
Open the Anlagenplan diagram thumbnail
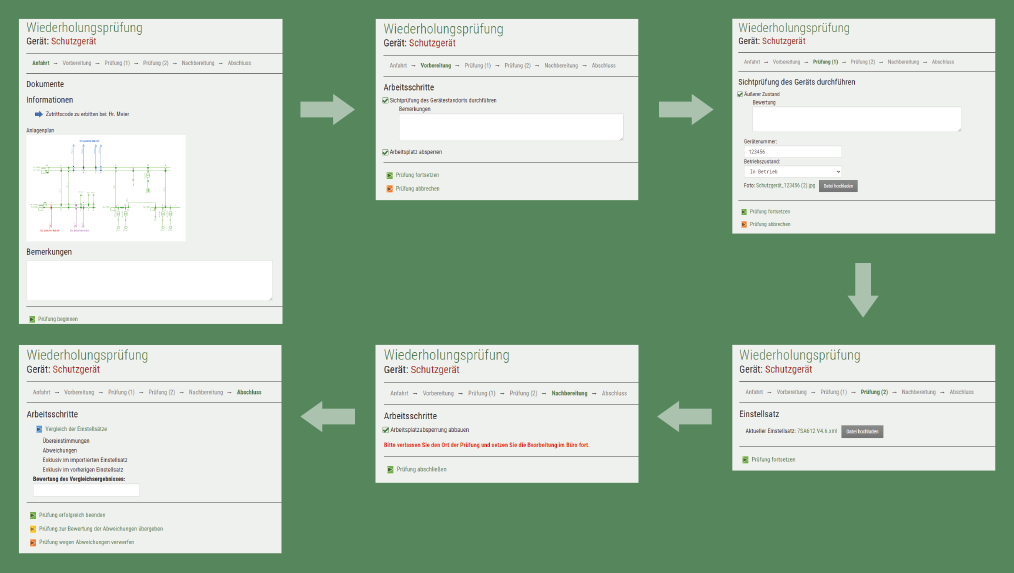pos(106,187)
